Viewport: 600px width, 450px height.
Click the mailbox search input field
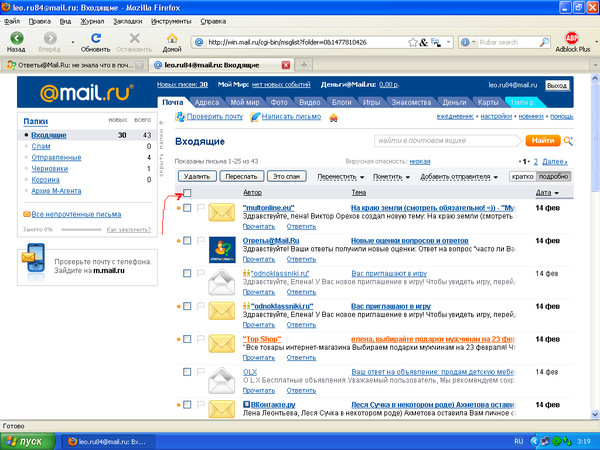point(446,140)
